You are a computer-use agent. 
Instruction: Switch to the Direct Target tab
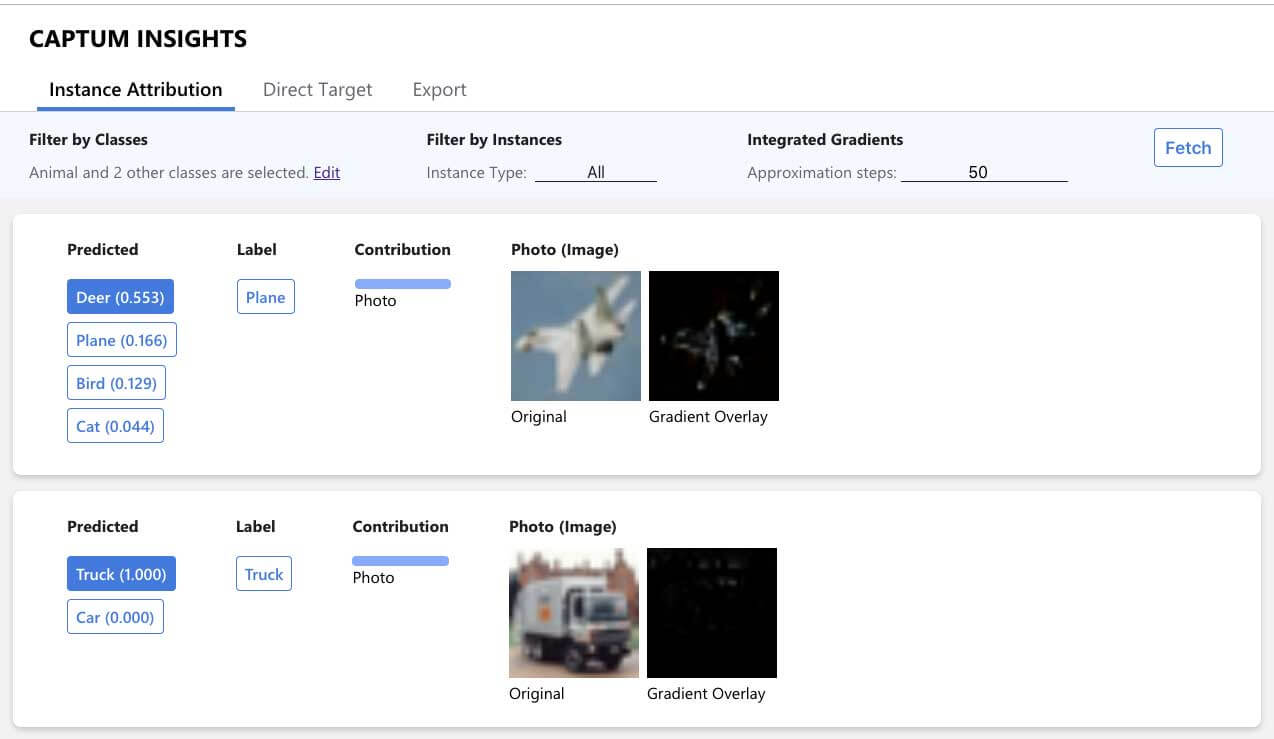click(317, 89)
